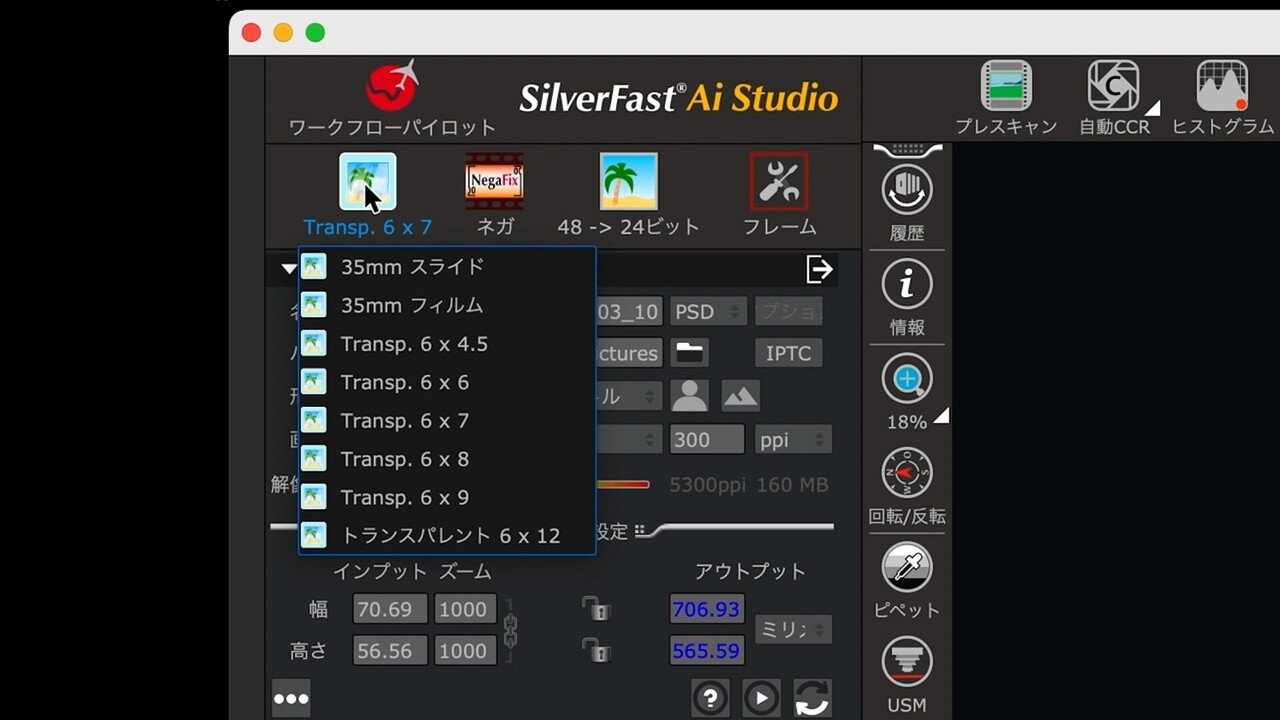Select the portrait person preset icon
This screenshot has width=1280, height=720.
pyautogui.click(x=690, y=396)
